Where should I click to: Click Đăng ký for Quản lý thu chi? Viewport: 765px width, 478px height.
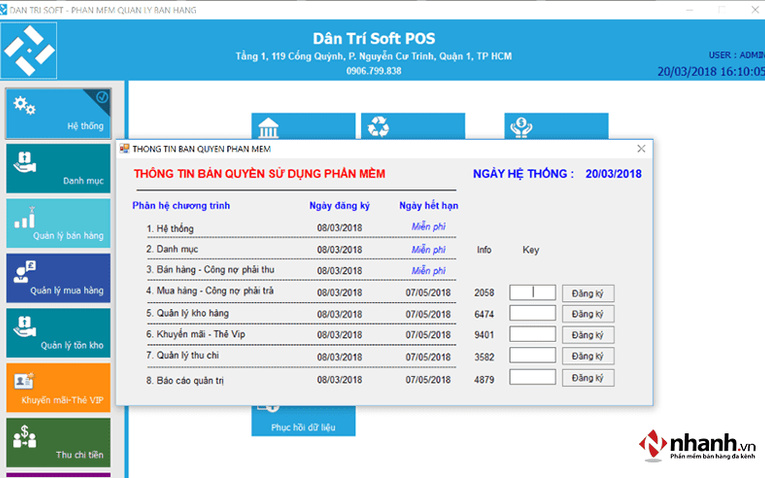click(x=588, y=356)
